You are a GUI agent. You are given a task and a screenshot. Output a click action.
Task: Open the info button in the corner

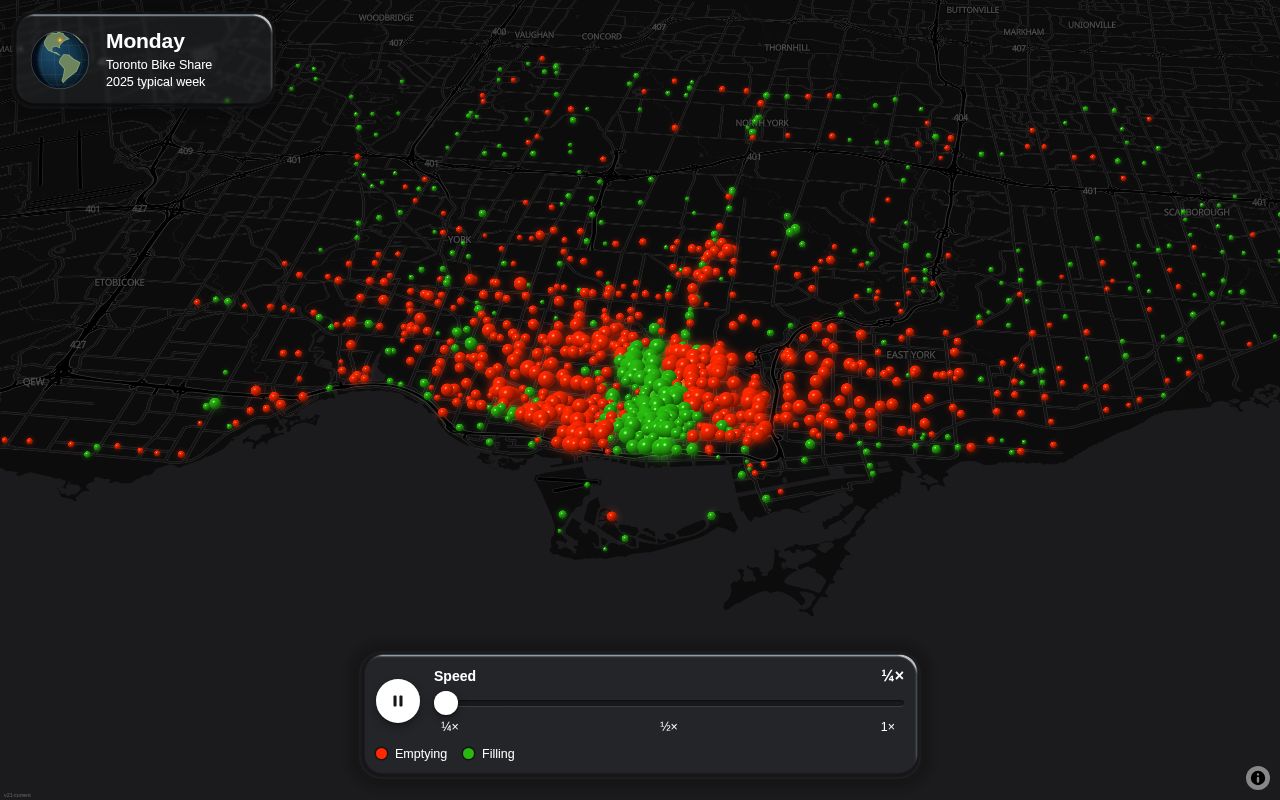pos(1258,778)
